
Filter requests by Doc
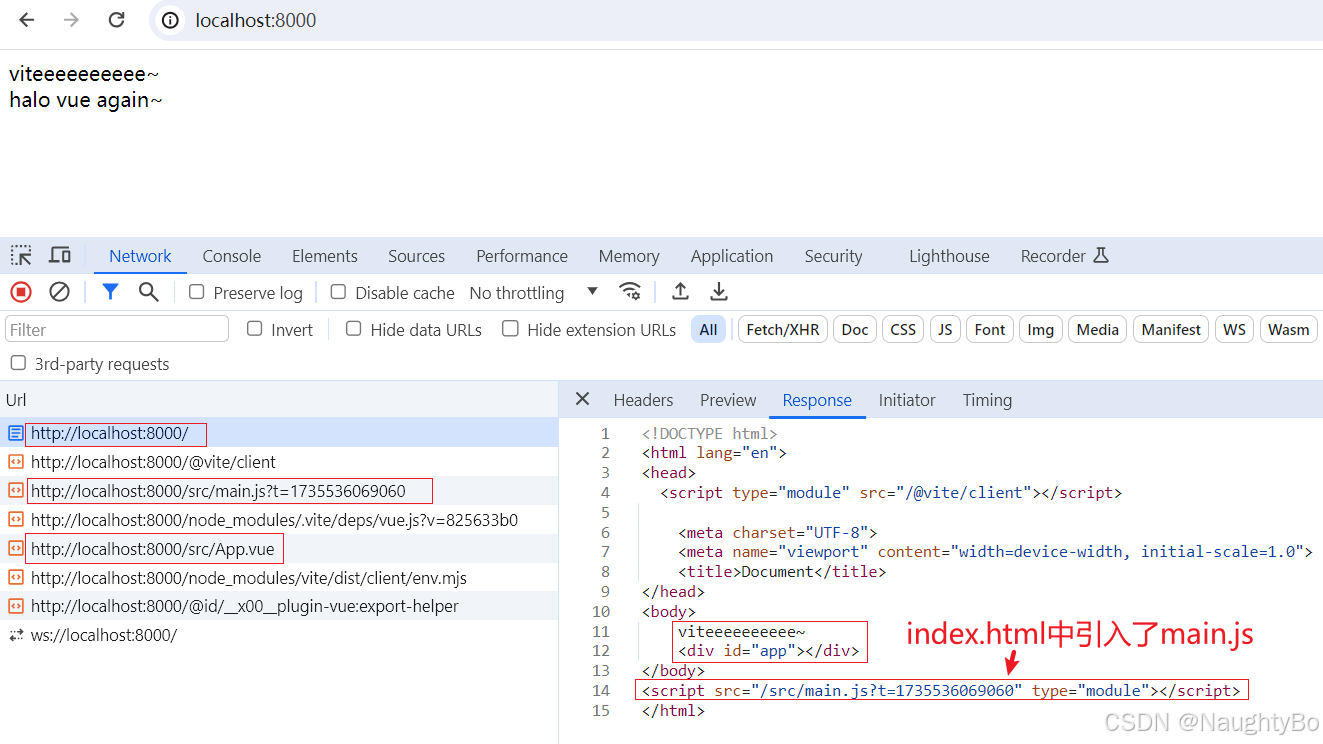coord(855,329)
